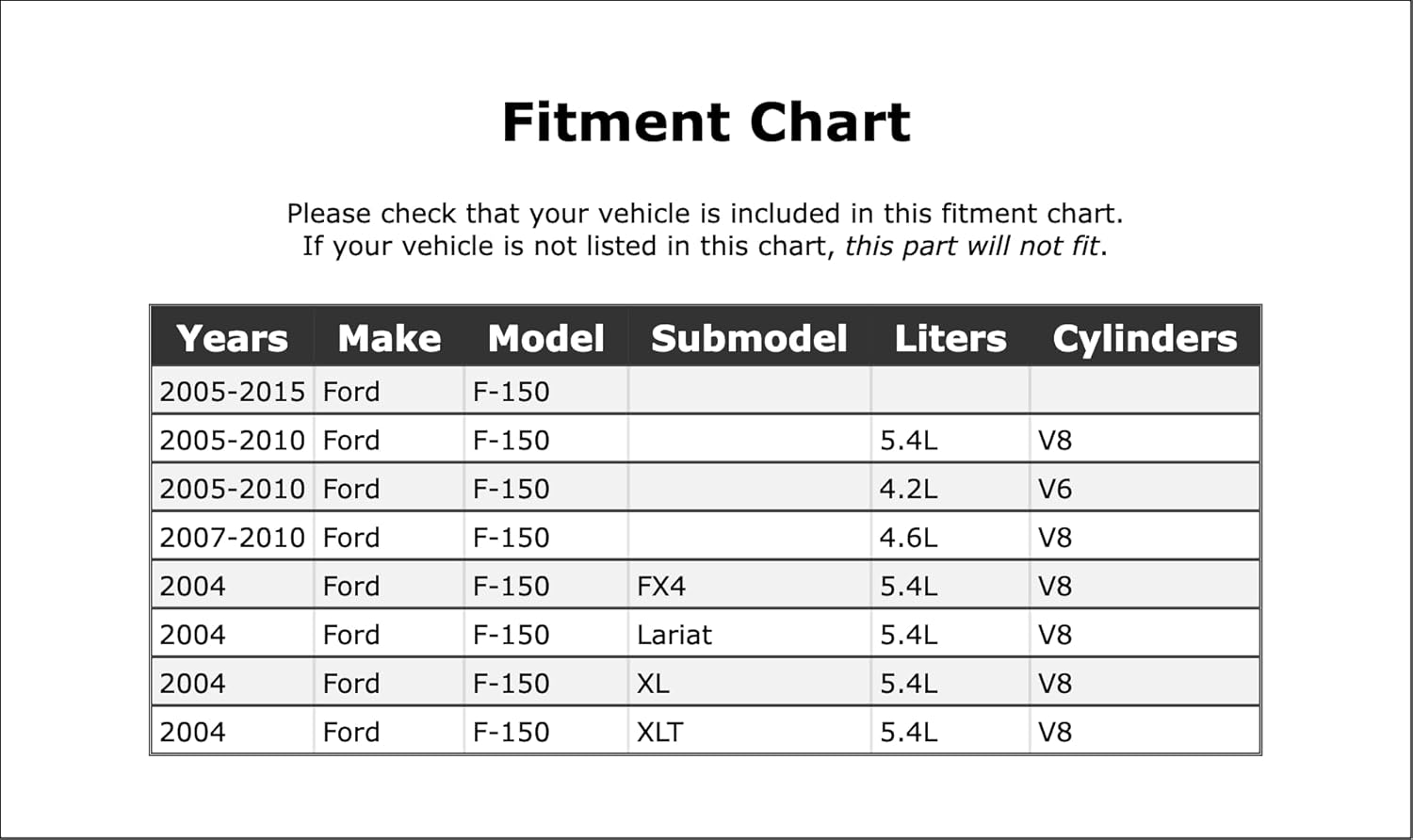Click the italic 'this part will not fit' text
The width and height of the screenshot is (1413, 840).
971,246
